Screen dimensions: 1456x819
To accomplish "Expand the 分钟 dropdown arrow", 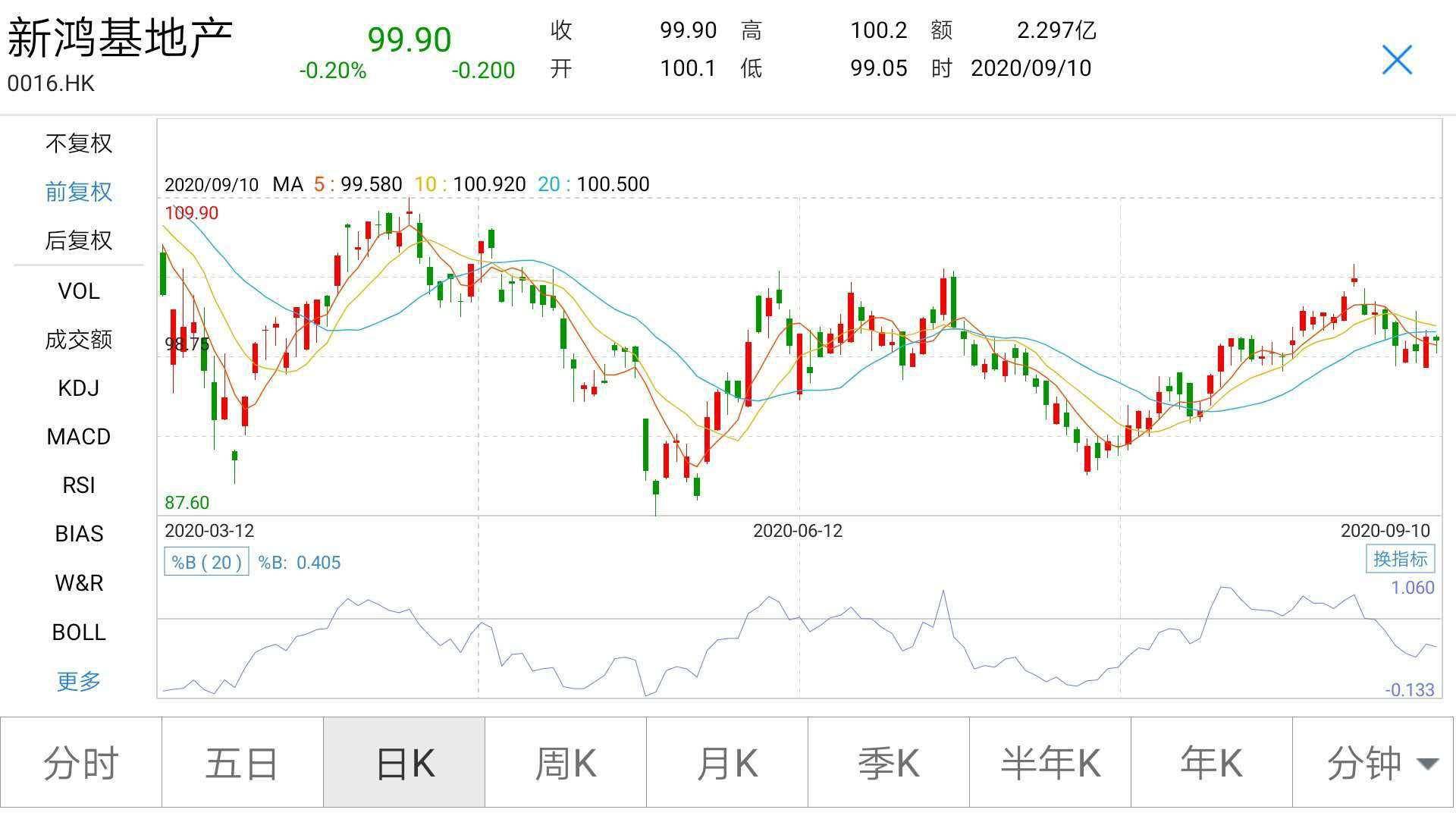I will tap(1427, 764).
